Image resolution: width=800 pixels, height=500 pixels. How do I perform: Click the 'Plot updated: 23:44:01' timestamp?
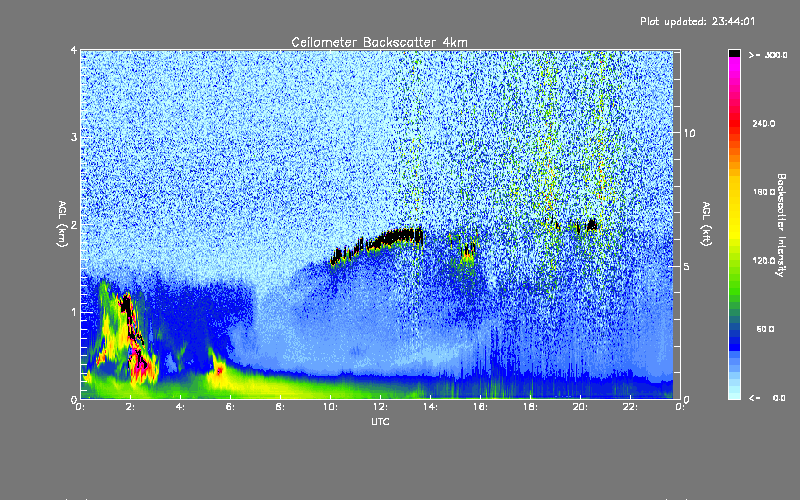tap(697, 21)
